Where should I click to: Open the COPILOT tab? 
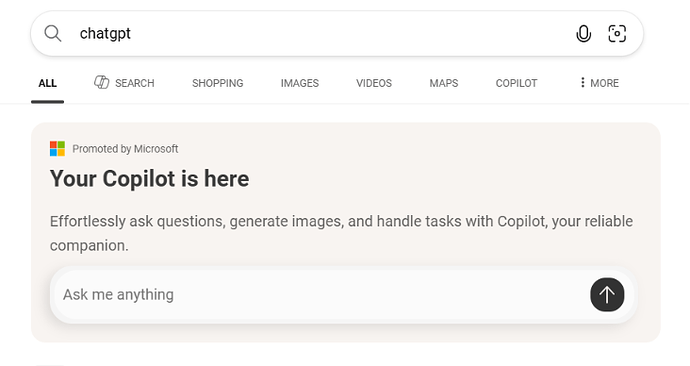(516, 83)
